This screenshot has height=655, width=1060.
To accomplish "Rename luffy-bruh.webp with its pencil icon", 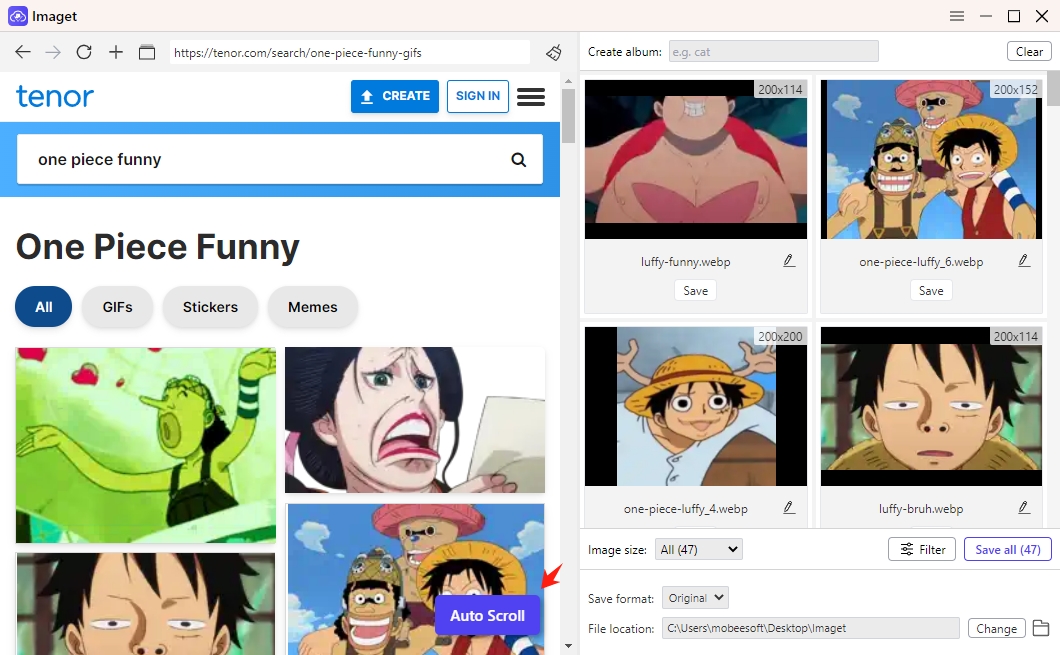I will coord(1024,508).
